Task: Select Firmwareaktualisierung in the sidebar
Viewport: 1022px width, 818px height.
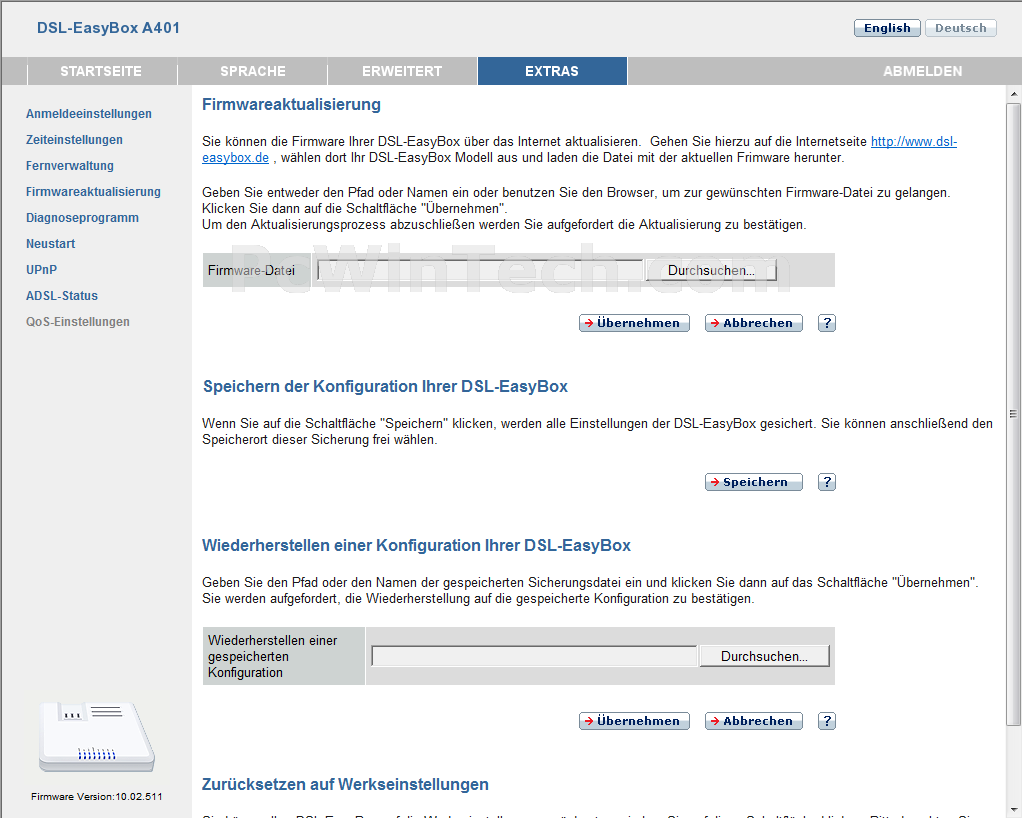Action: (93, 192)
